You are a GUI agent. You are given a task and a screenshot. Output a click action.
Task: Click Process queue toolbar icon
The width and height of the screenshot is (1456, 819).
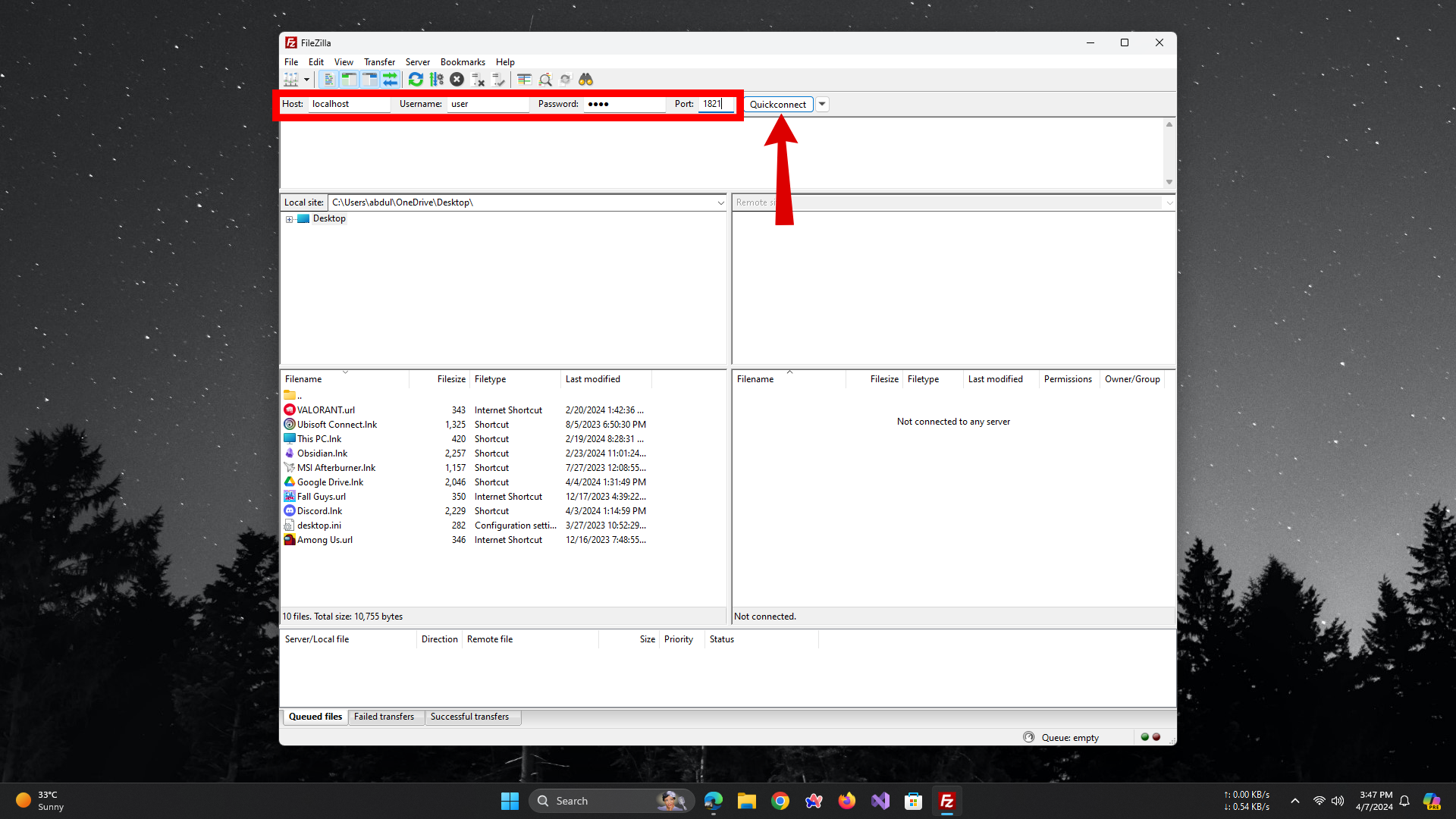(x=436, y=80)
